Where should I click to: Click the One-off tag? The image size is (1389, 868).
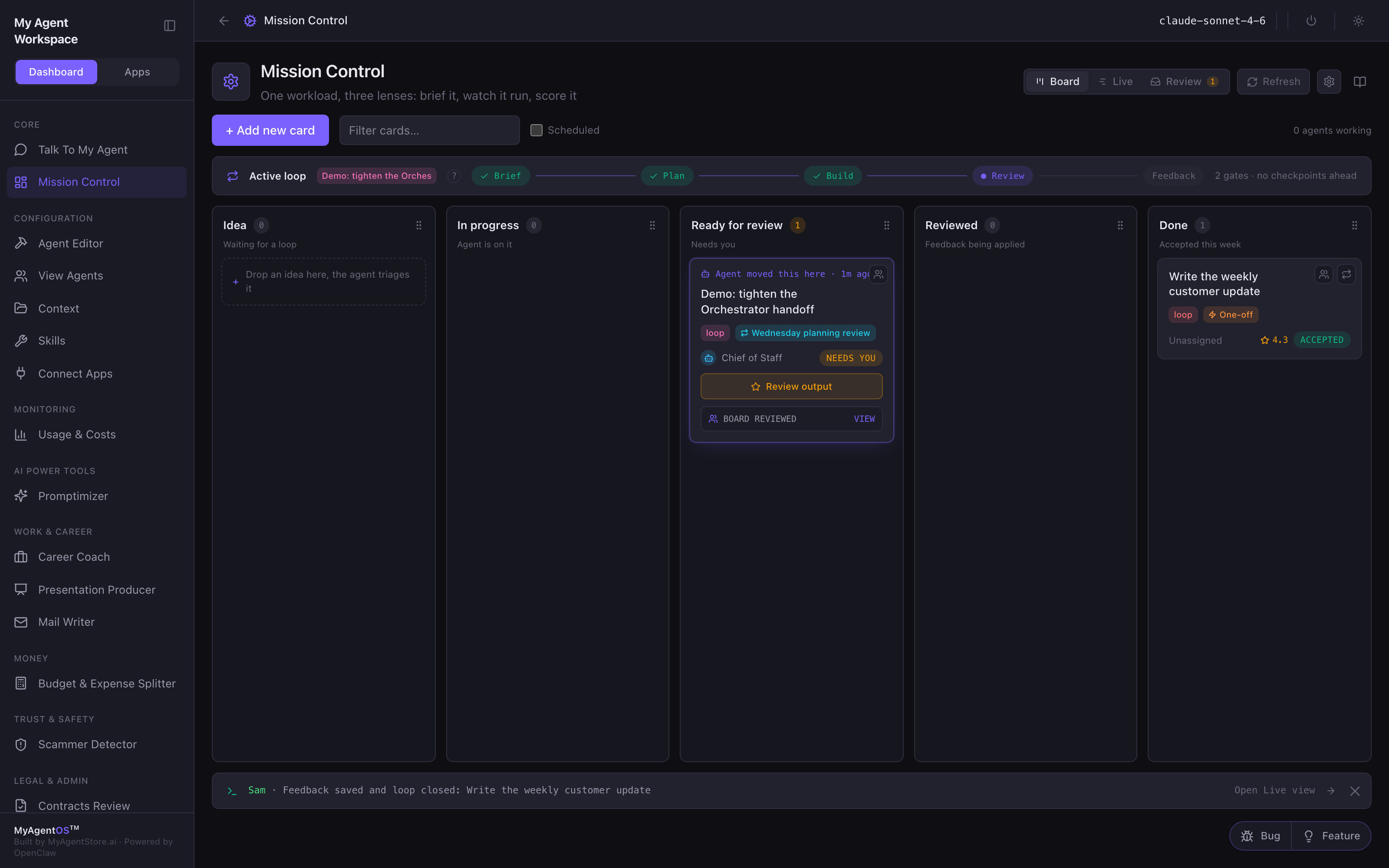(x=1231, y=315)
